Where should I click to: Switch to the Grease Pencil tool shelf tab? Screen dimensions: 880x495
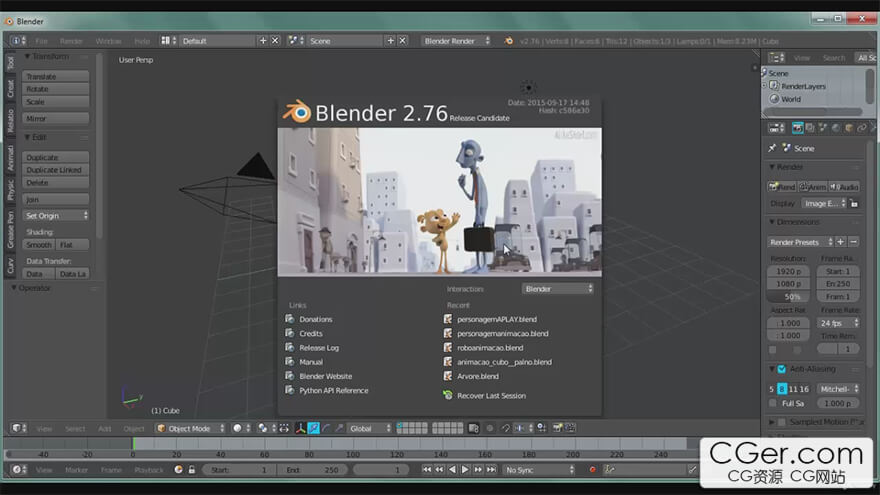(11, 230)
